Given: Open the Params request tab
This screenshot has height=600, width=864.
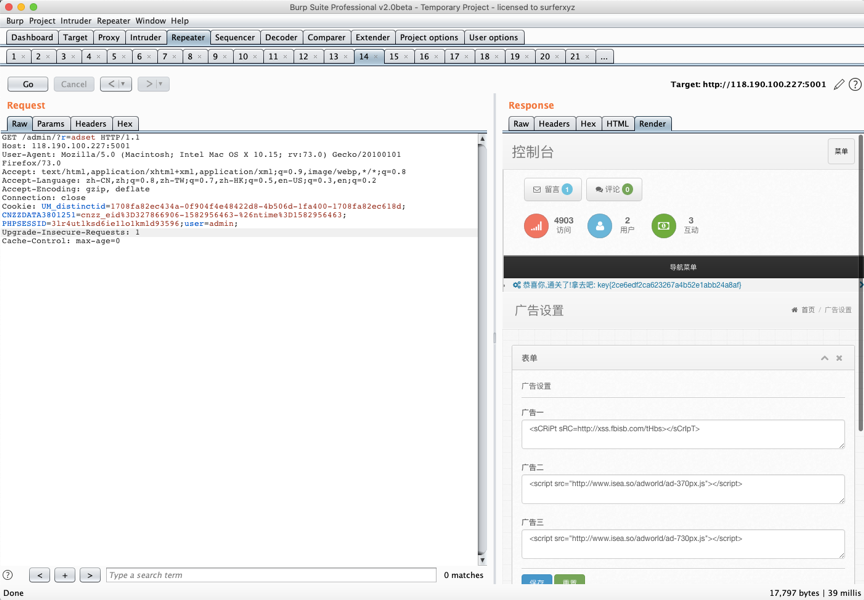Looking at the screenshot, I should [x=50, y=124].
